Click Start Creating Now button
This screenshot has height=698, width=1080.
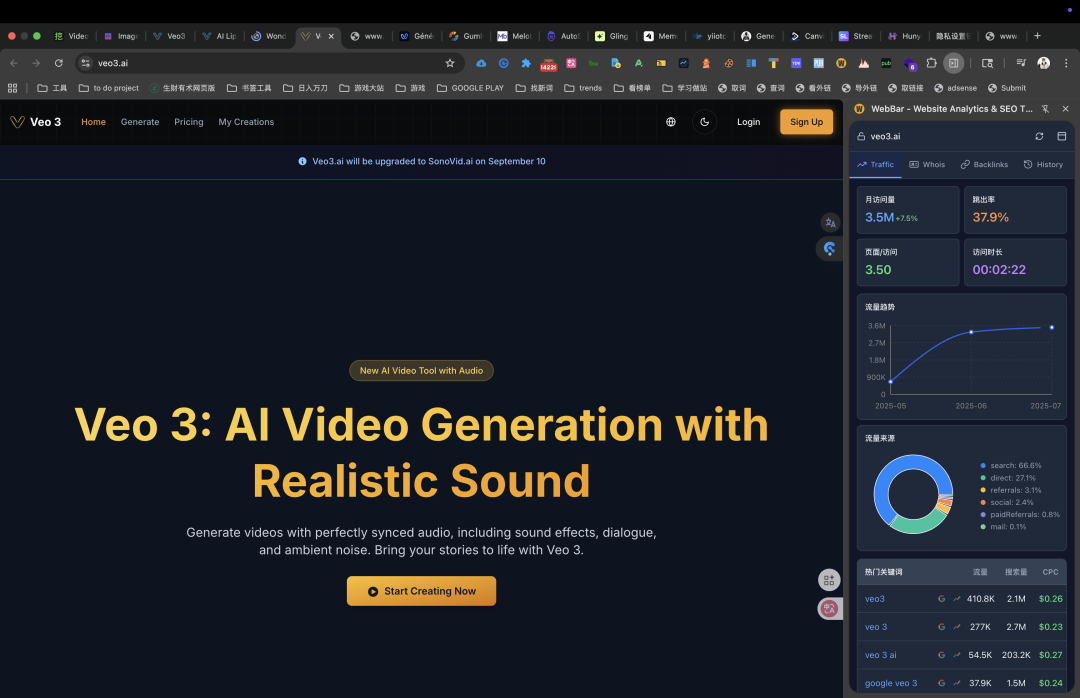(422, 591)
